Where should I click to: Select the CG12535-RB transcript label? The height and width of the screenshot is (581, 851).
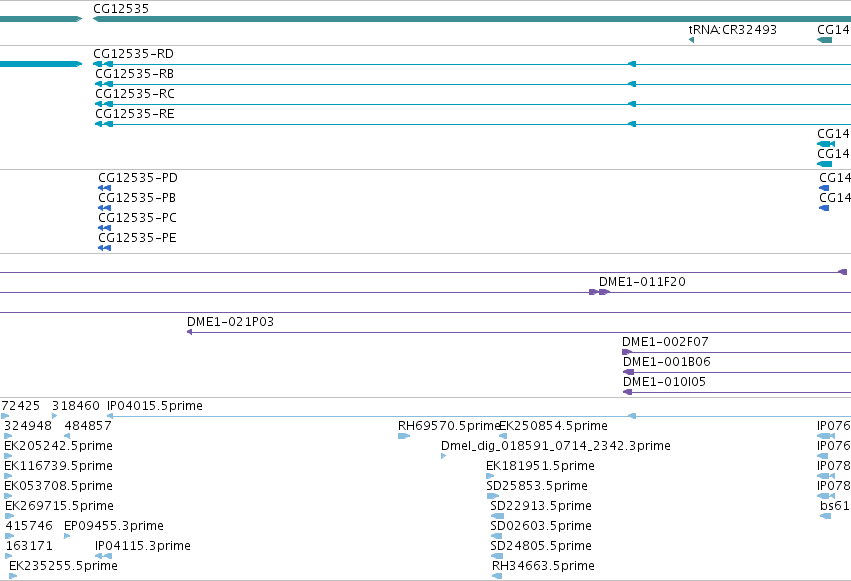[x=135, y=74]
